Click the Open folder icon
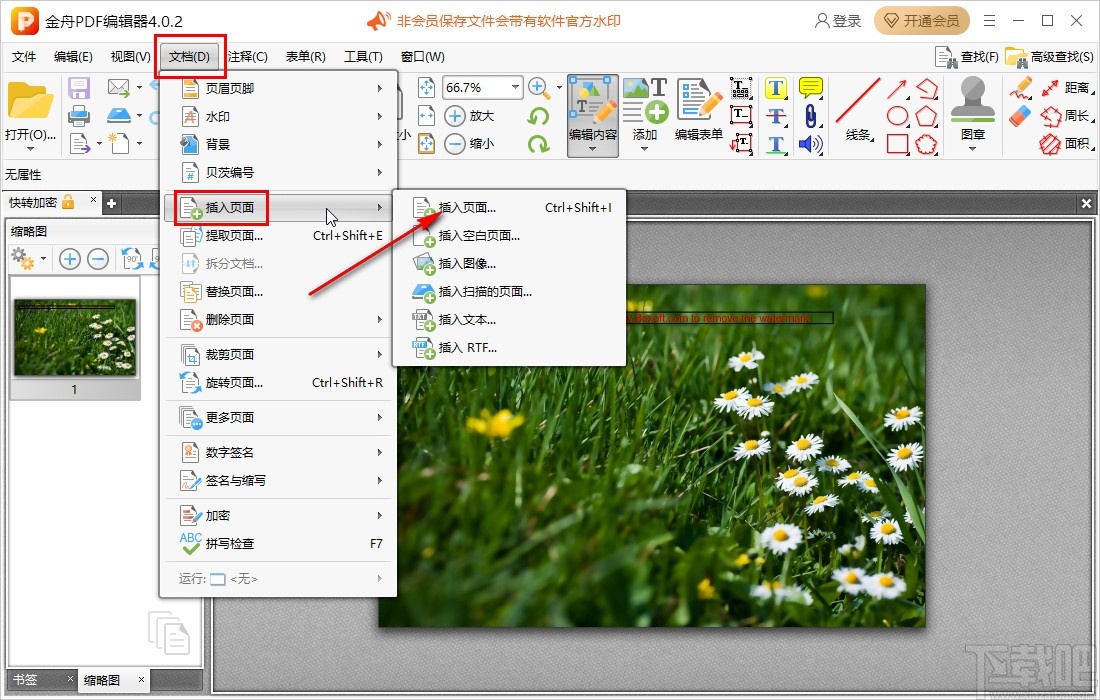 coord(29,102)
